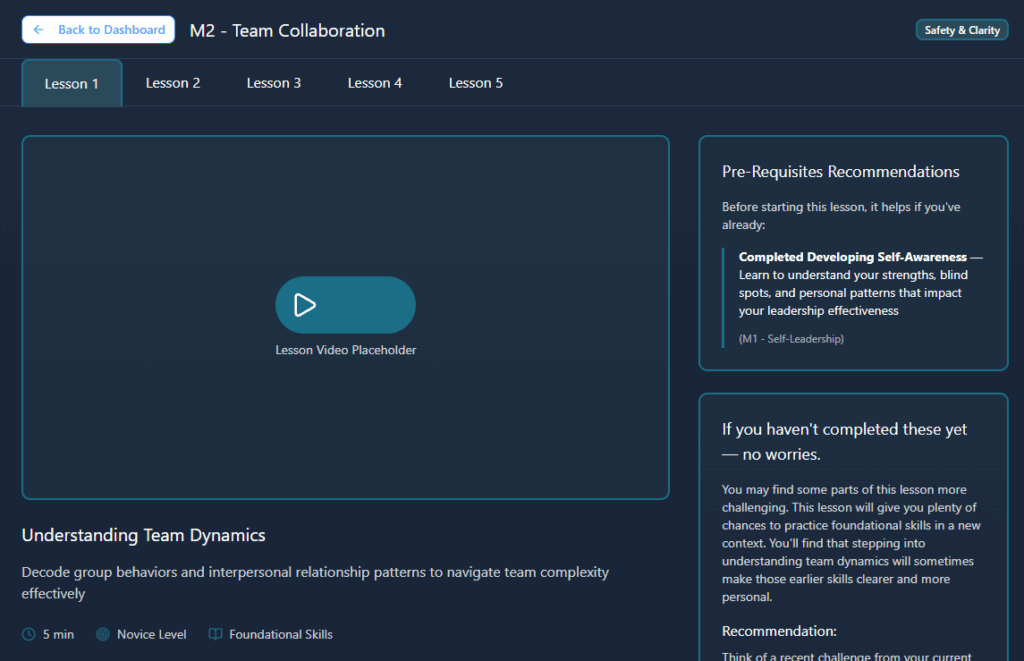
Task: Go to the Lesson 4 tab
Action: (x=375, y=83)
